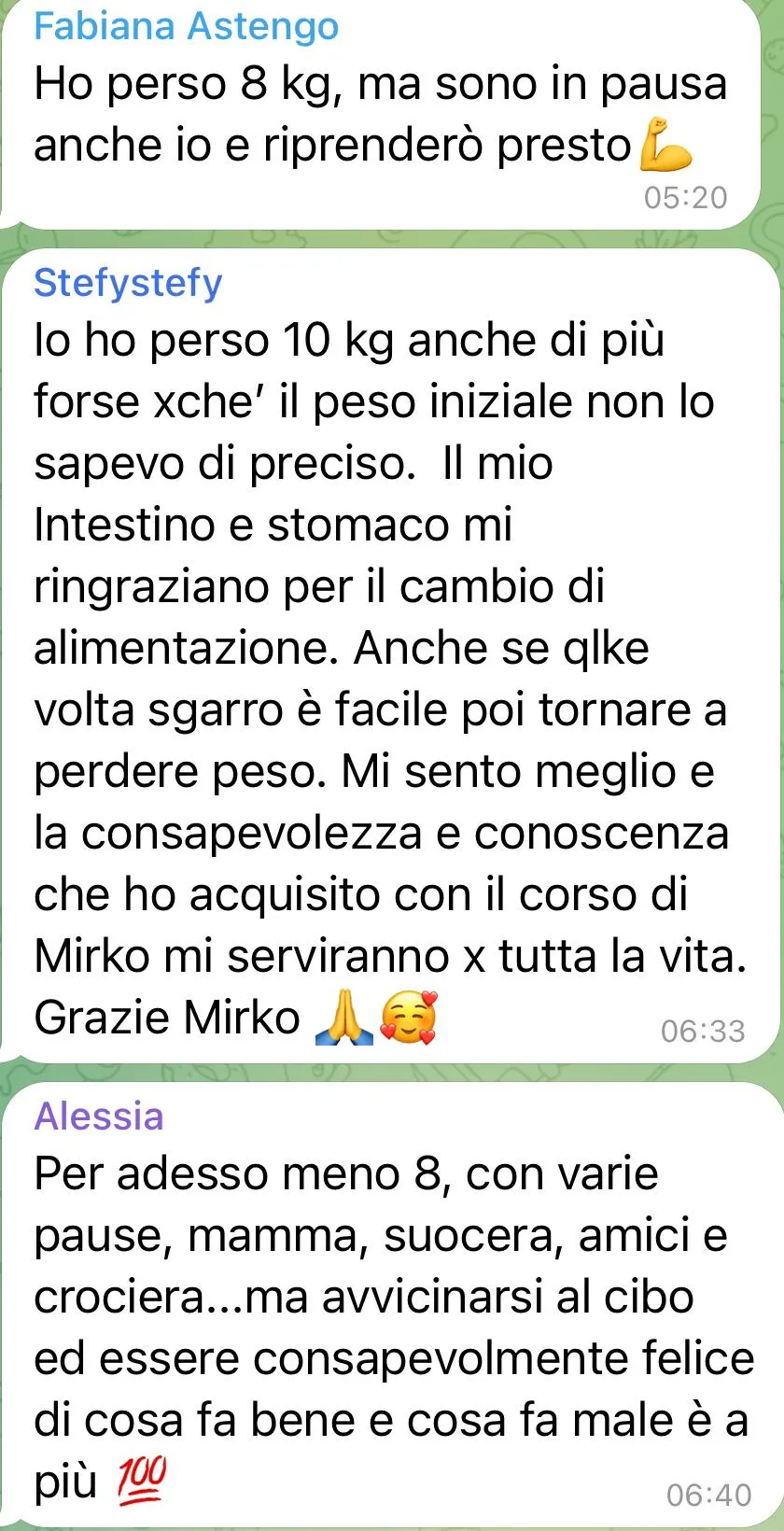Screen dimensions: 784x1531
Task: Tap the Stefystefy sender name
Action: 128,283
